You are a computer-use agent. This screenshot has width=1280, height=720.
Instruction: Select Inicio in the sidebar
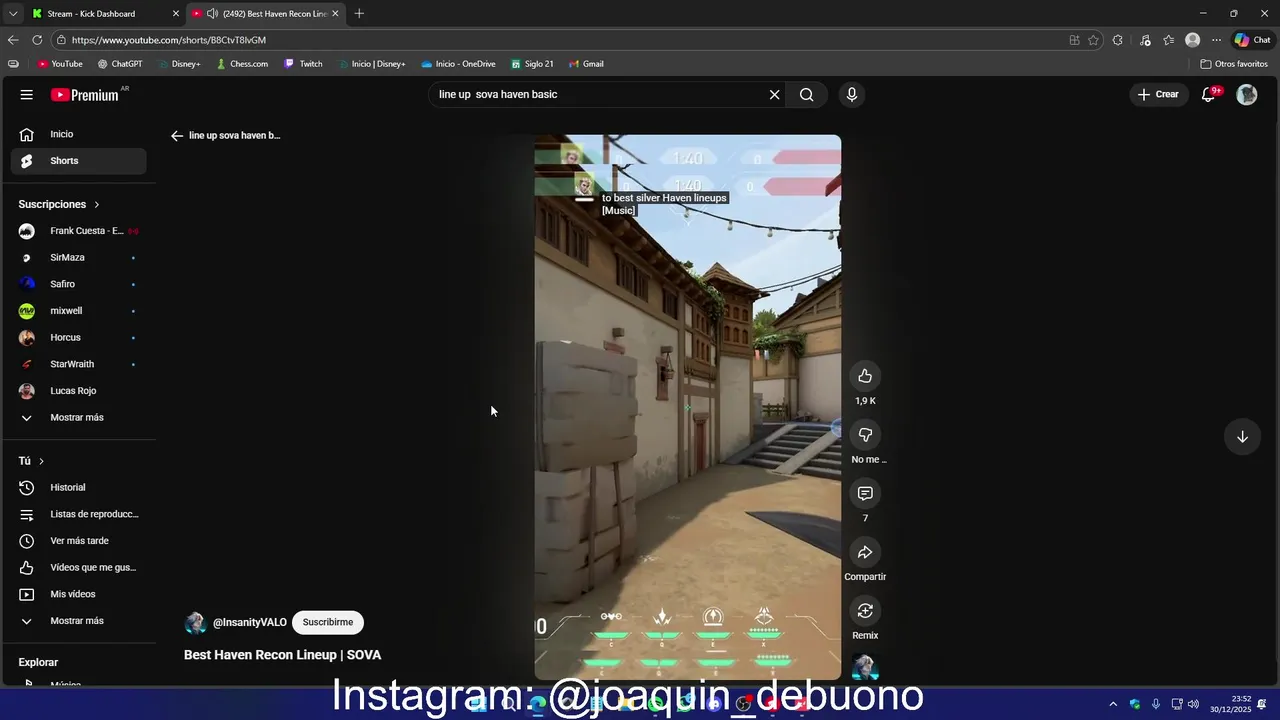click(78, 134)
